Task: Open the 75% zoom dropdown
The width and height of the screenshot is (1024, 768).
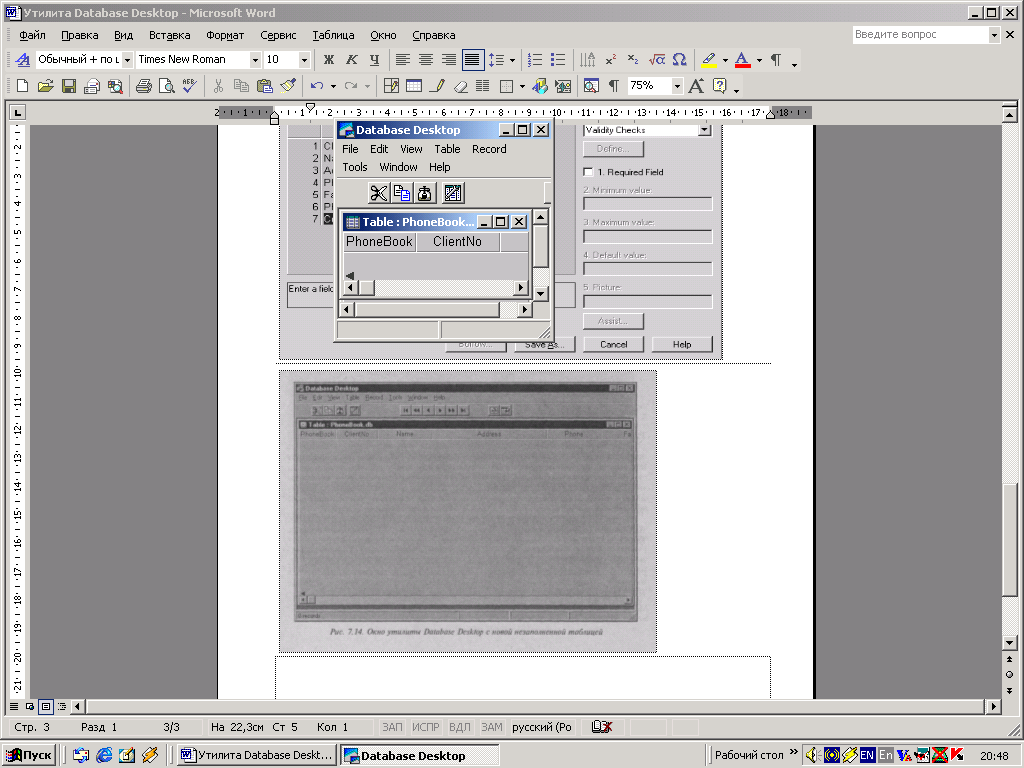Action: tap(677, 86)
